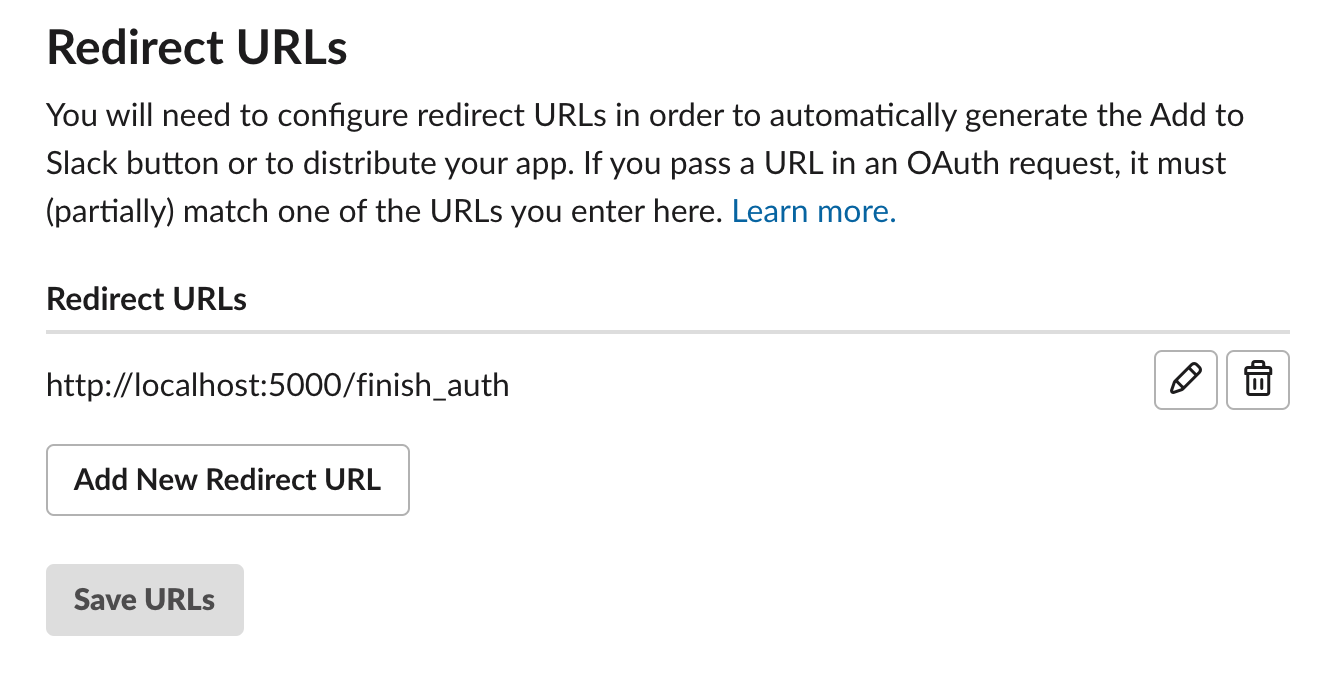Click the localhost:5000 portion of the URL row
The image size is (1344, 694).
tap(235, 384)
